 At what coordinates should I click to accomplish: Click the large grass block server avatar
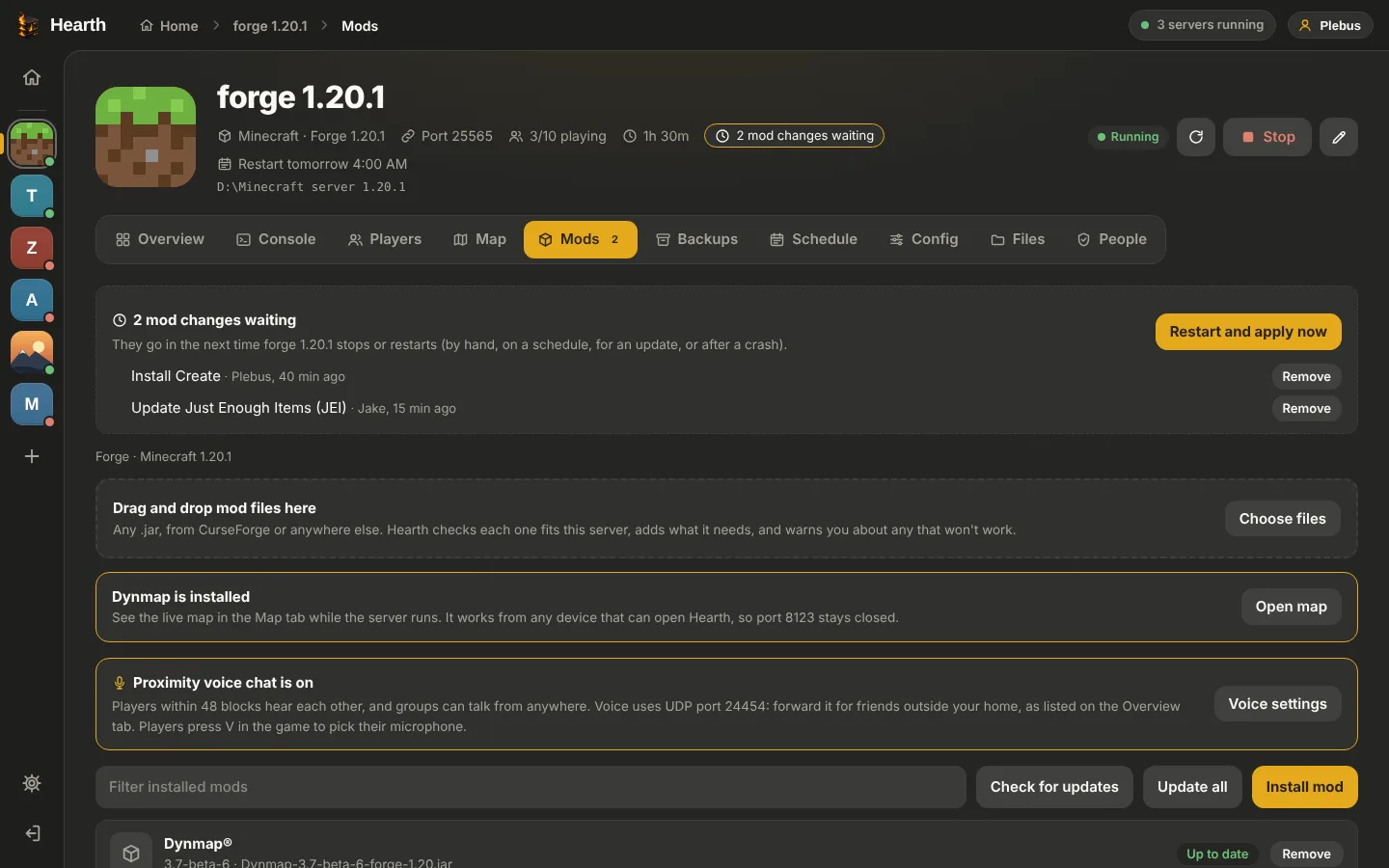pyautogui.click(x=146, y=137)
